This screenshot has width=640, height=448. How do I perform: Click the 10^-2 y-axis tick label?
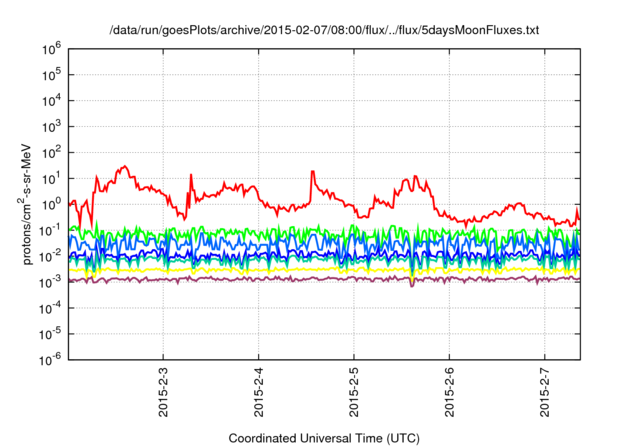pyautogui.click(x=51, y=256)
